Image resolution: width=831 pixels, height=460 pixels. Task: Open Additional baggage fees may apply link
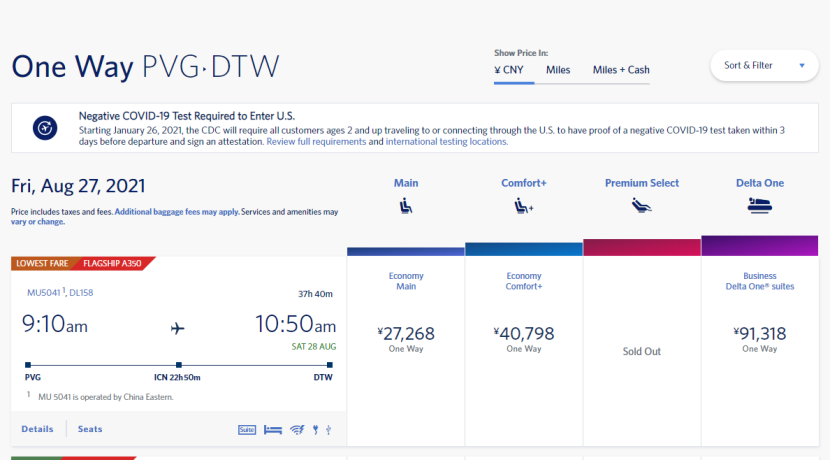point(175,212)
